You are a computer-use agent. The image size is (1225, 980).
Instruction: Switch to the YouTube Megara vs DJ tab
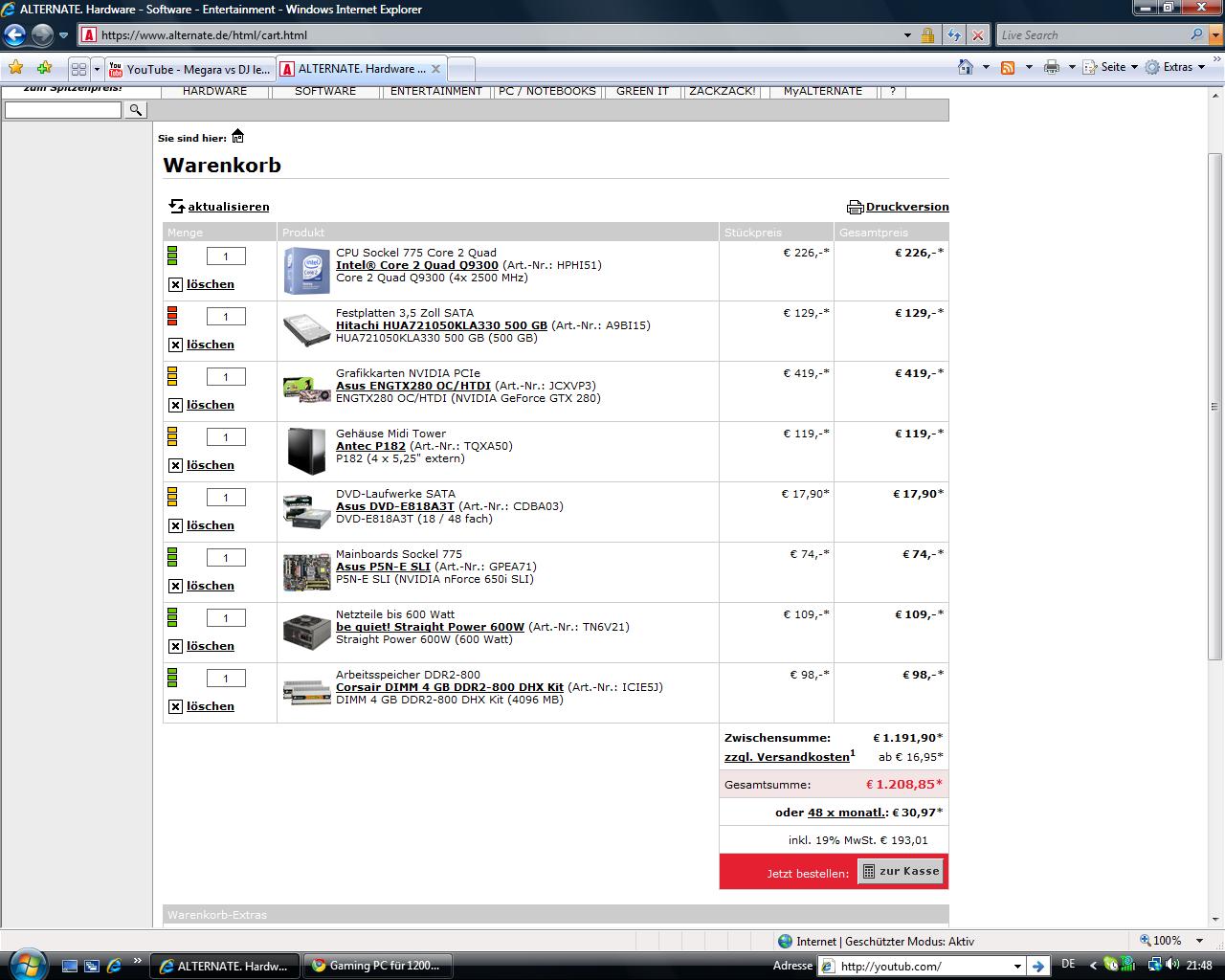(x=190, y=69)
